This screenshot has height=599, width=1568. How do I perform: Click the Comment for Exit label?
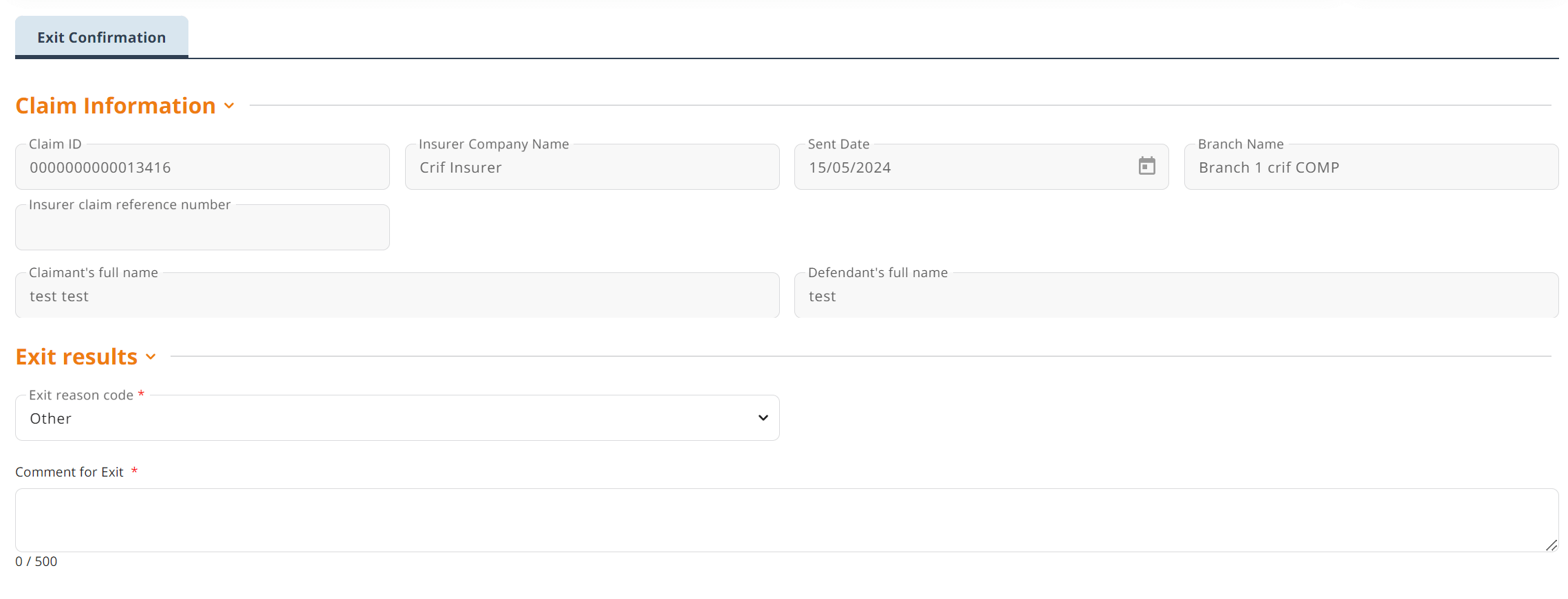(69, 472)
